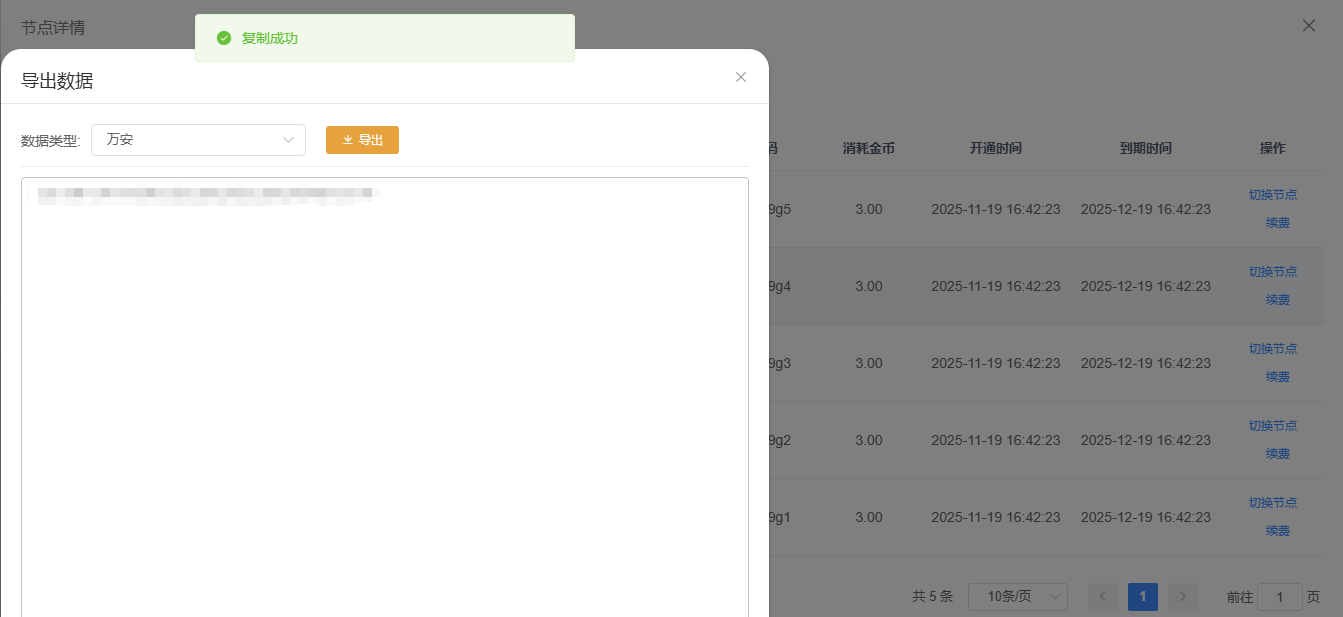
Task: Click 续费 in the third row
Action: tap(1277, 377)
